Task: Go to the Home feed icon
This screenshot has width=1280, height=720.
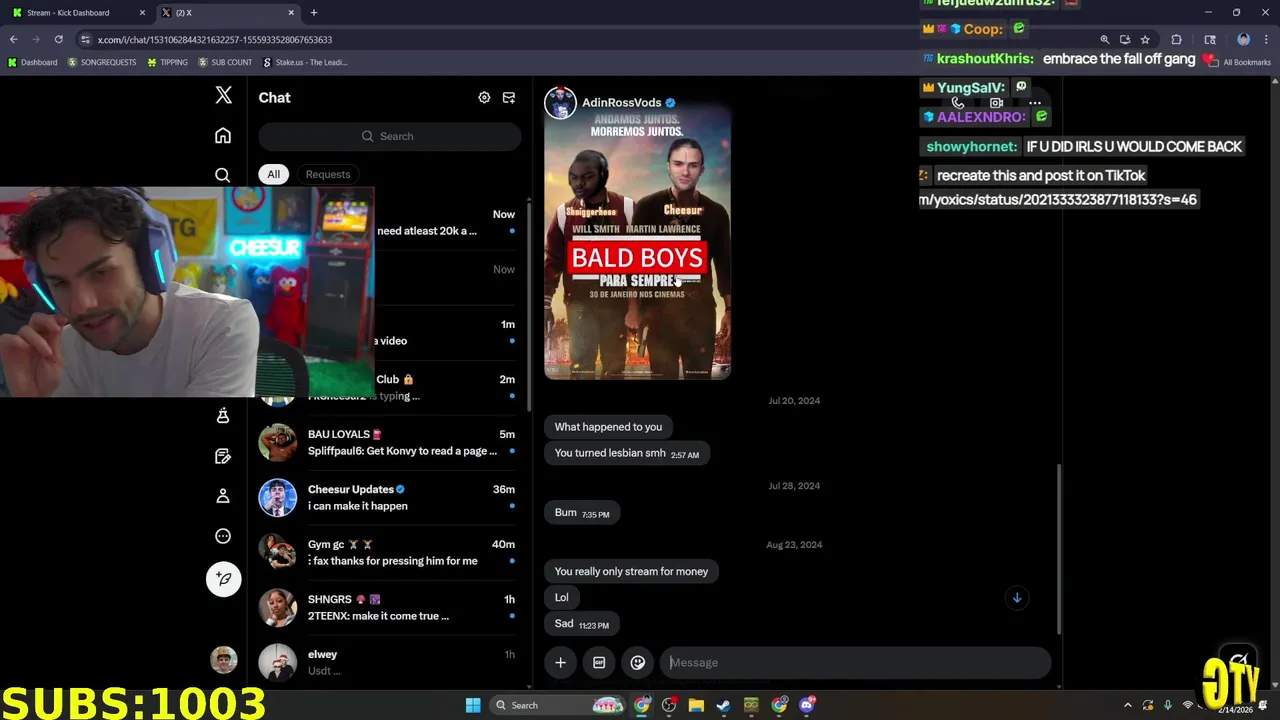Action: (x=223, y=136)
